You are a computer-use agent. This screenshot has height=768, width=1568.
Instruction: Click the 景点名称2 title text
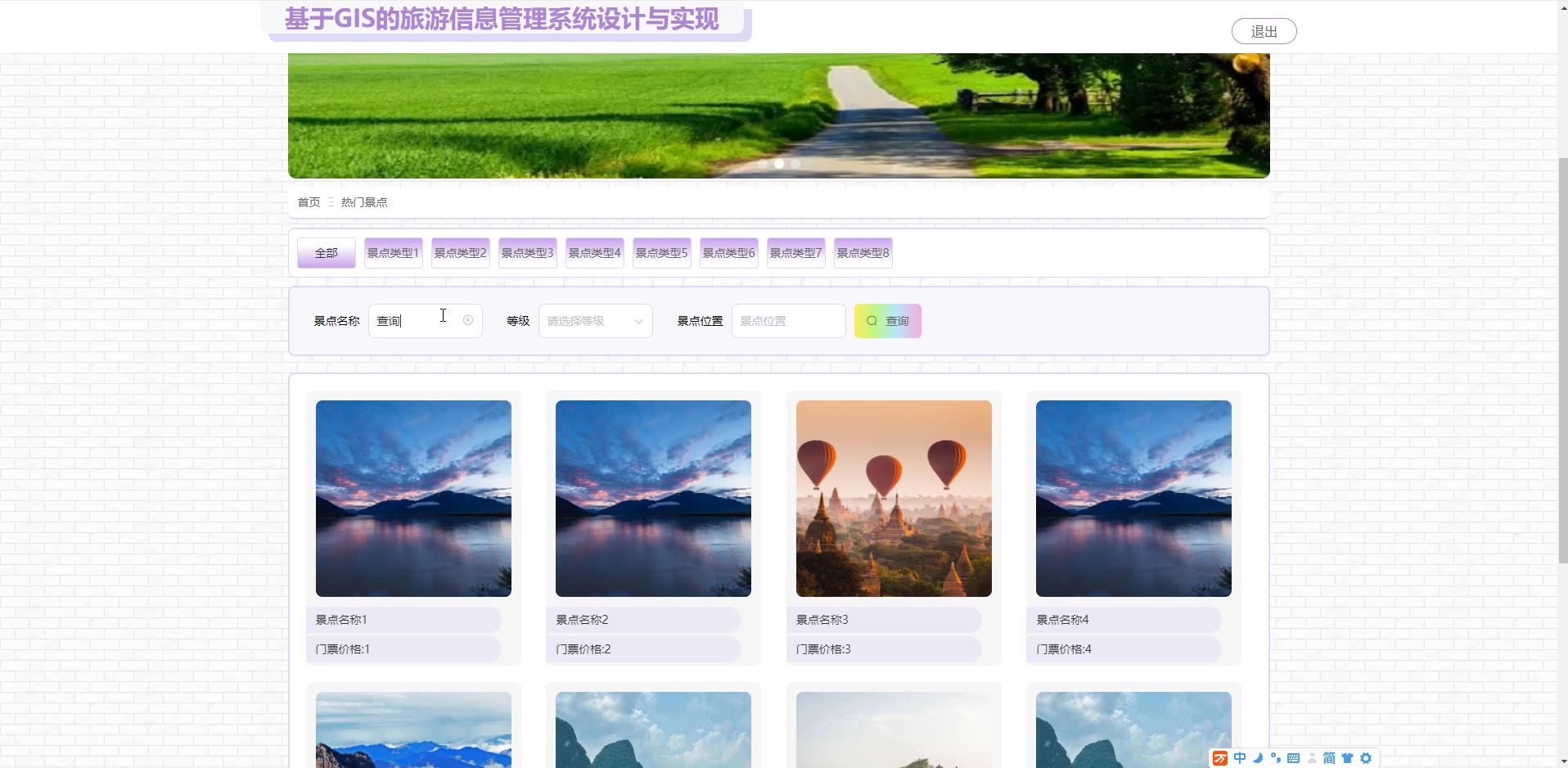pyautogui.click(x=582, y=620)
